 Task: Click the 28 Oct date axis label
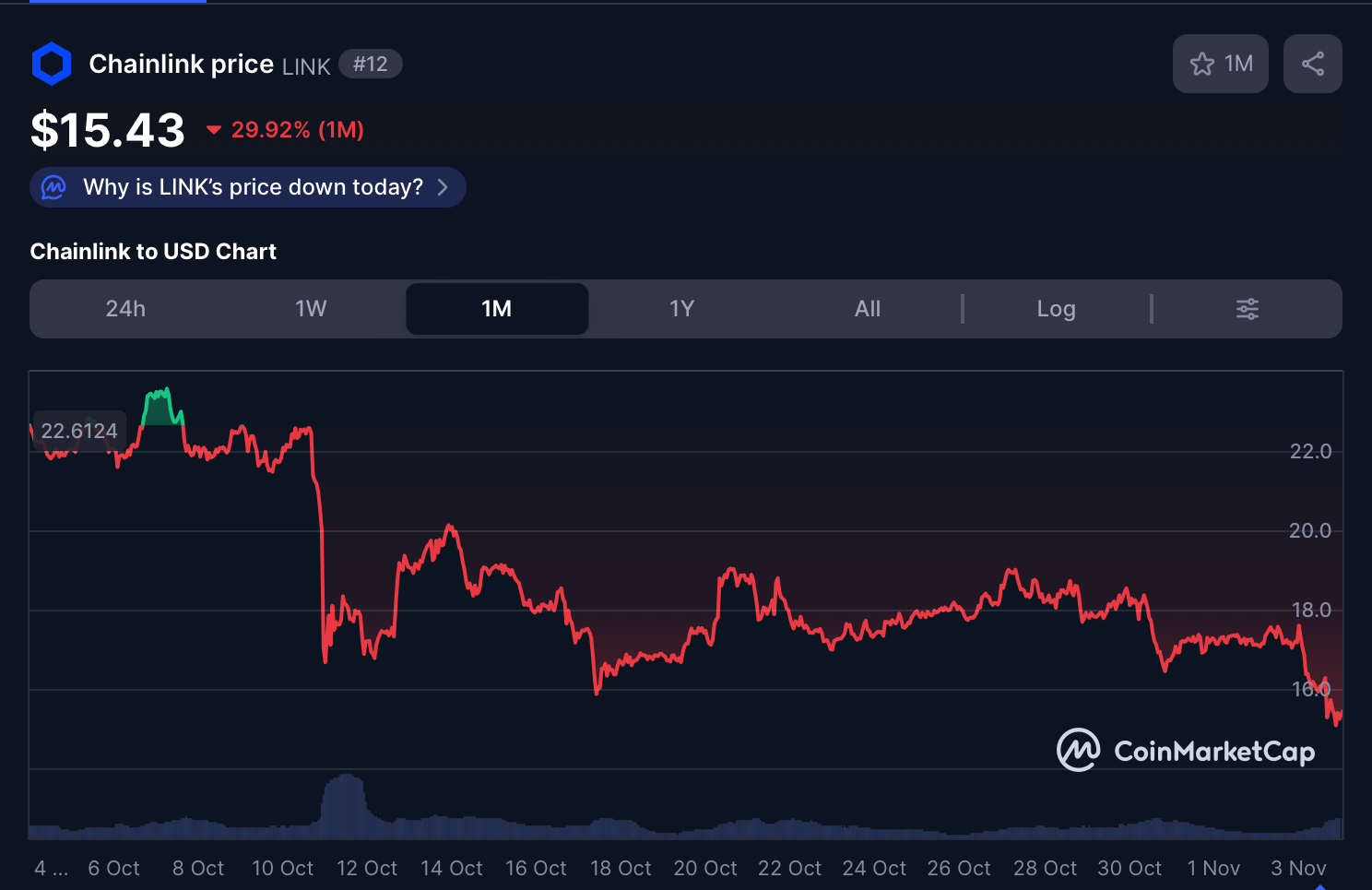click(x=1045, y=869)
